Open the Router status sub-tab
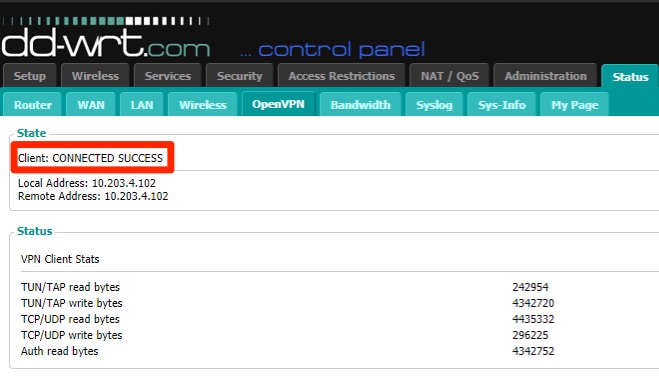The image size is (659, 385). click(x=33, y=105)
